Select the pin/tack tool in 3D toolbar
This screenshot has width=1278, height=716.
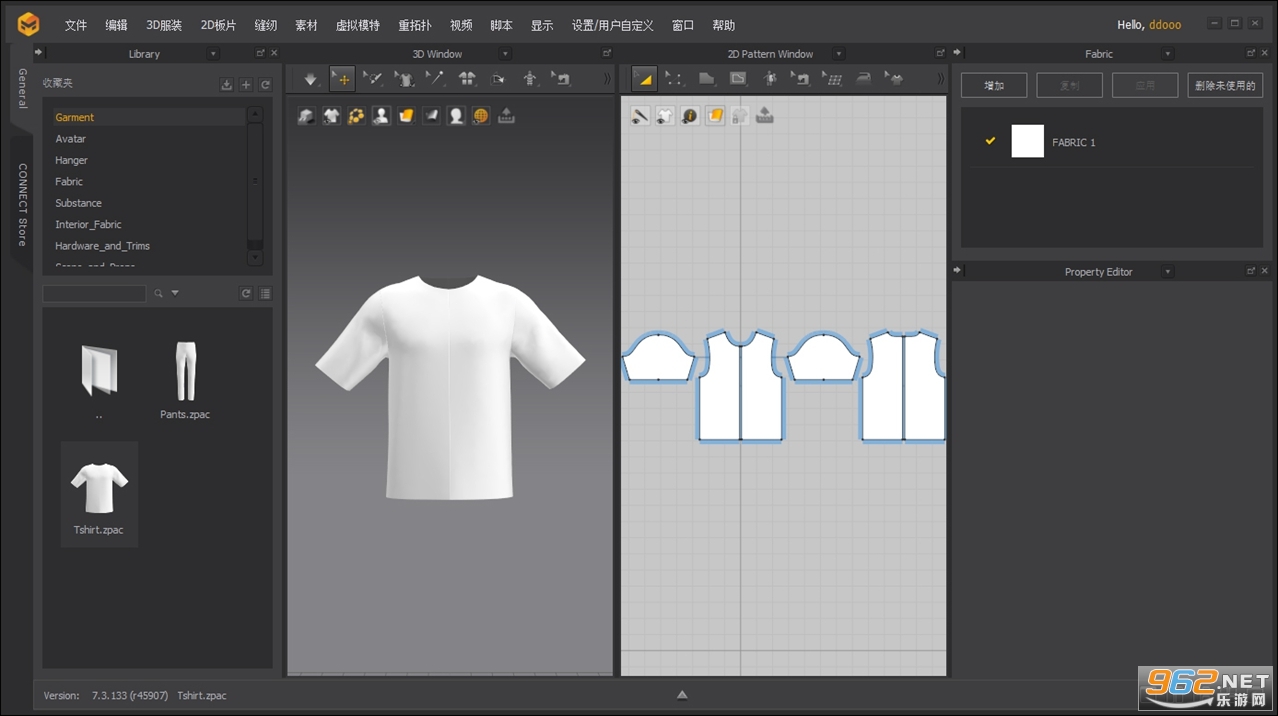tap(435, 79)
